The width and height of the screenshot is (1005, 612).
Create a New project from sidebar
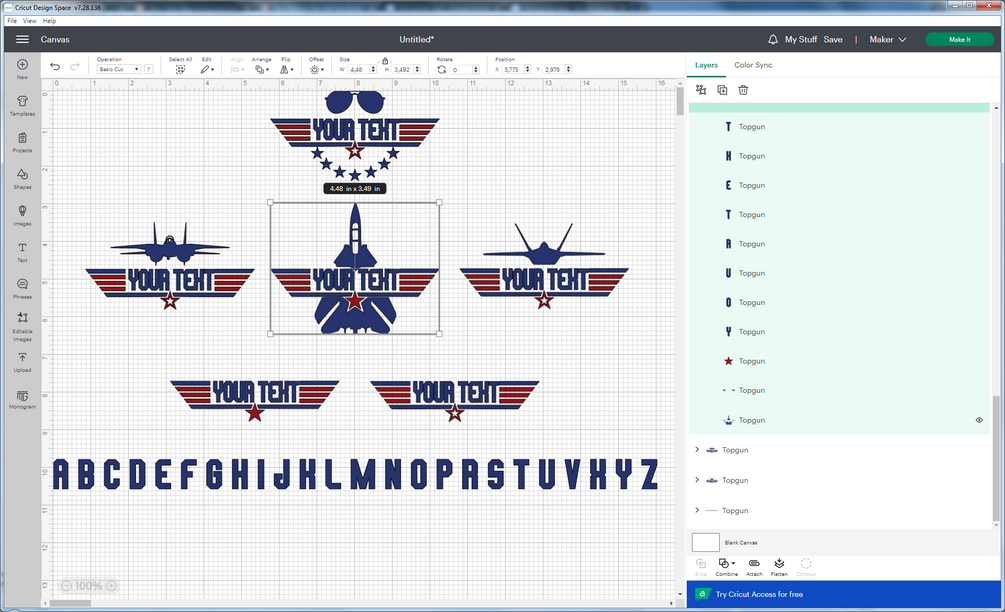click(x=22, y=68)
